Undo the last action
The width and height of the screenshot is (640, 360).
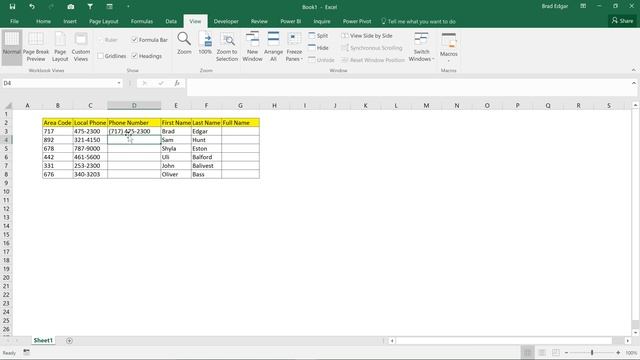[x=32, y=7]
